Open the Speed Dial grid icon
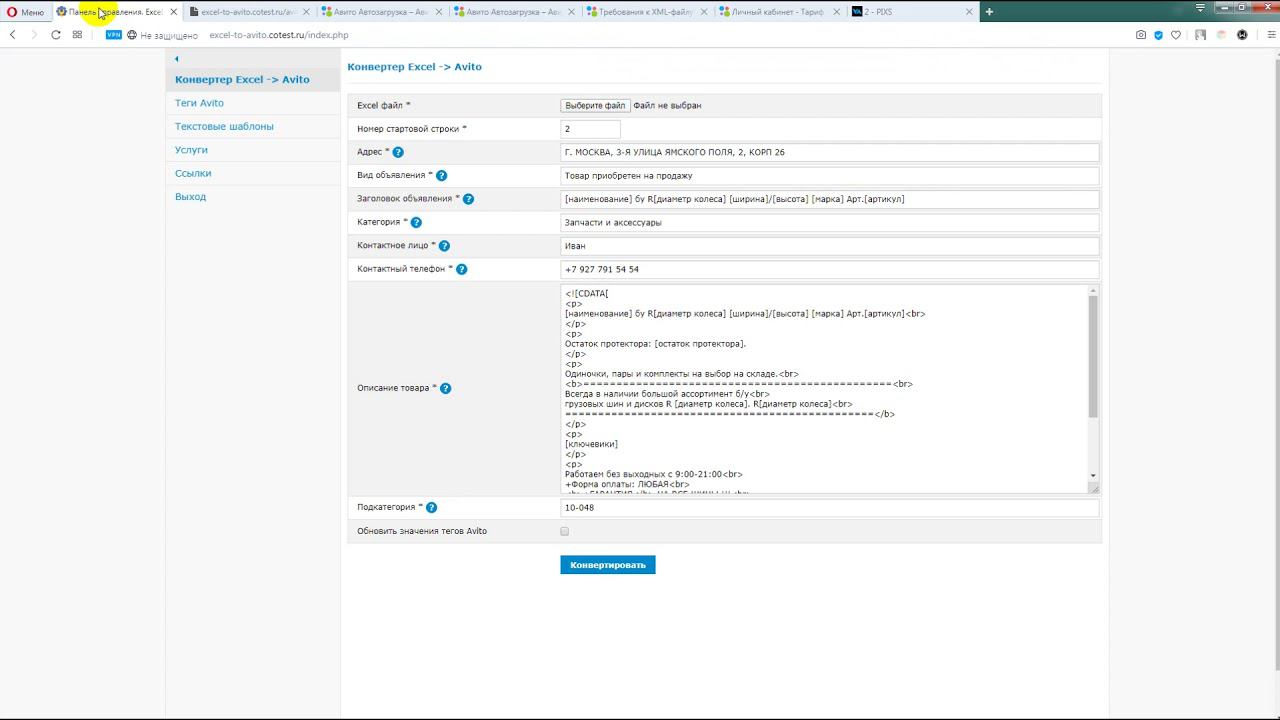The image size is (1280, 720). tap(77, 35)
